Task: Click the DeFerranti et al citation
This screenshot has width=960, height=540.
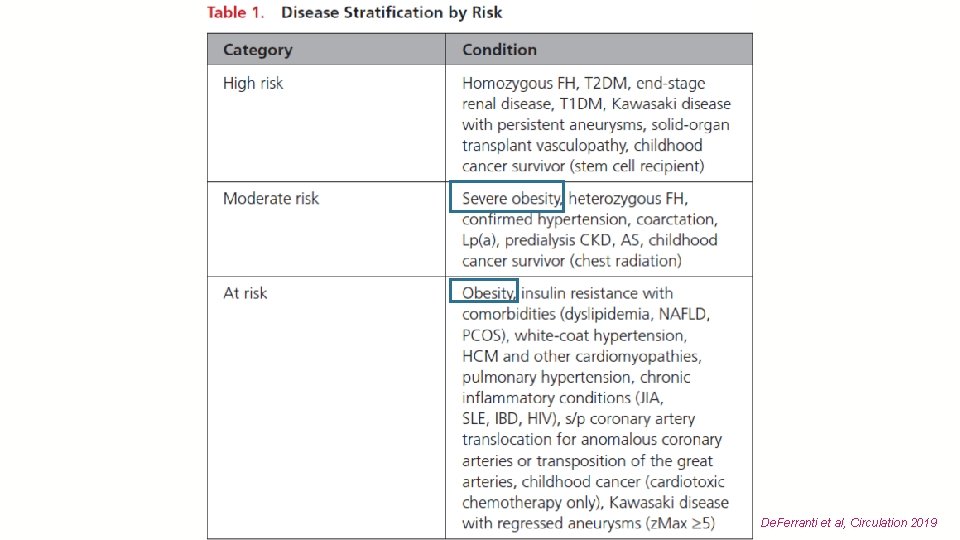Action: point(849,522)
